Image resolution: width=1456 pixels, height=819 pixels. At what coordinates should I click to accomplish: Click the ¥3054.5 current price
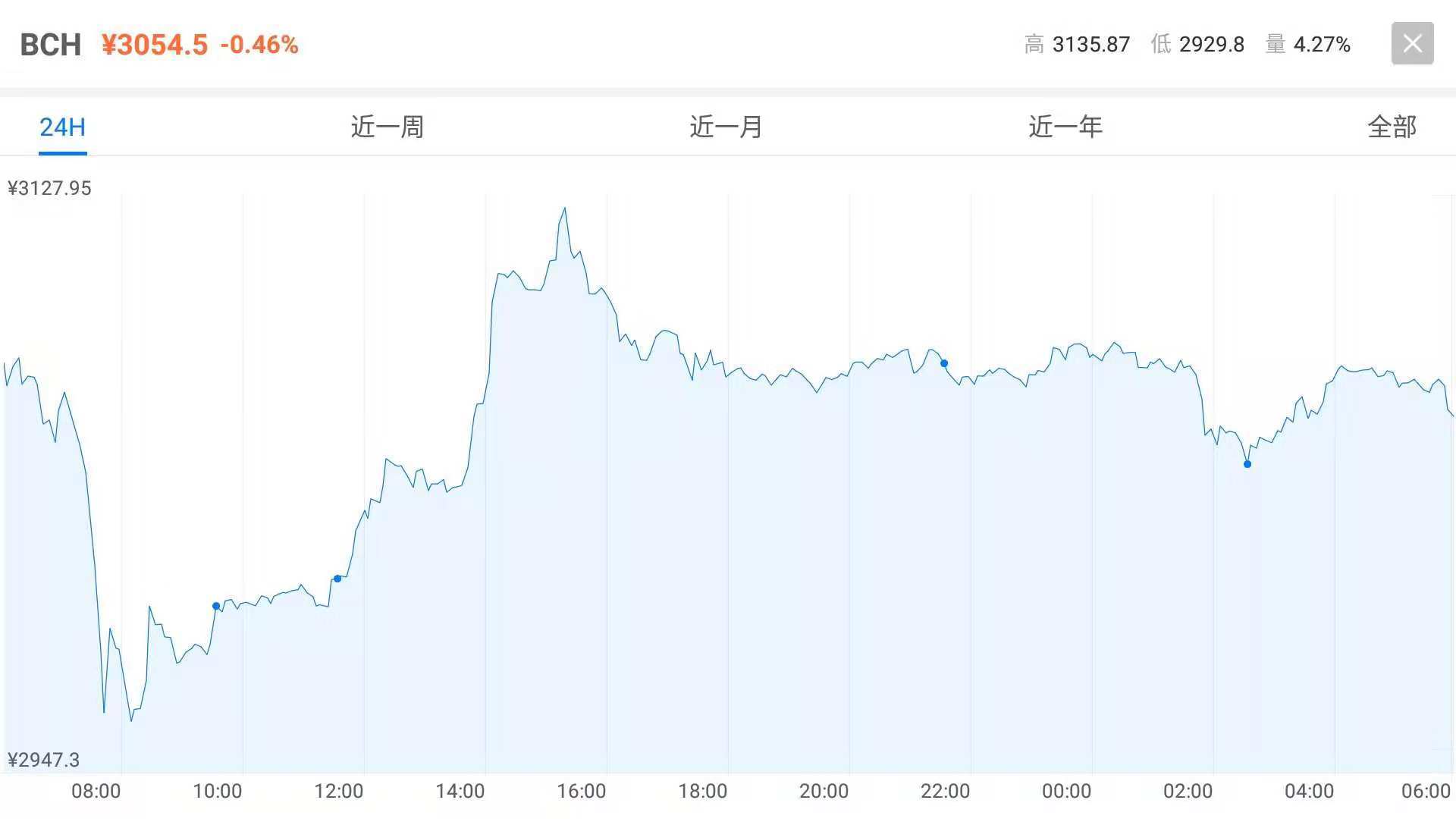(x=155, y=45)
